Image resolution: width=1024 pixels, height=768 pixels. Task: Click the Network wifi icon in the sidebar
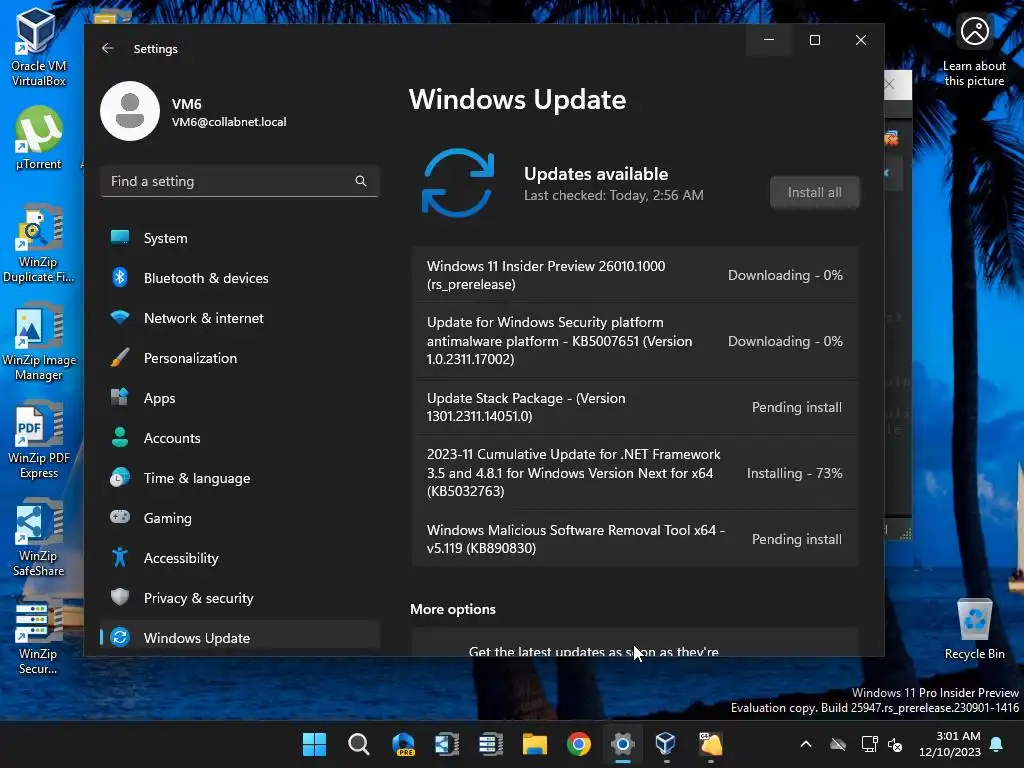pyautogui.click(x=120, y=317)
